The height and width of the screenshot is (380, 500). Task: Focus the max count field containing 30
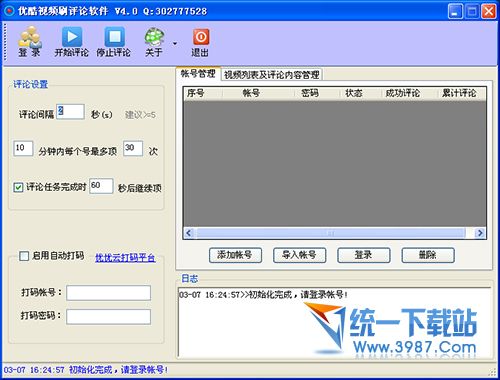click(133, 148)
